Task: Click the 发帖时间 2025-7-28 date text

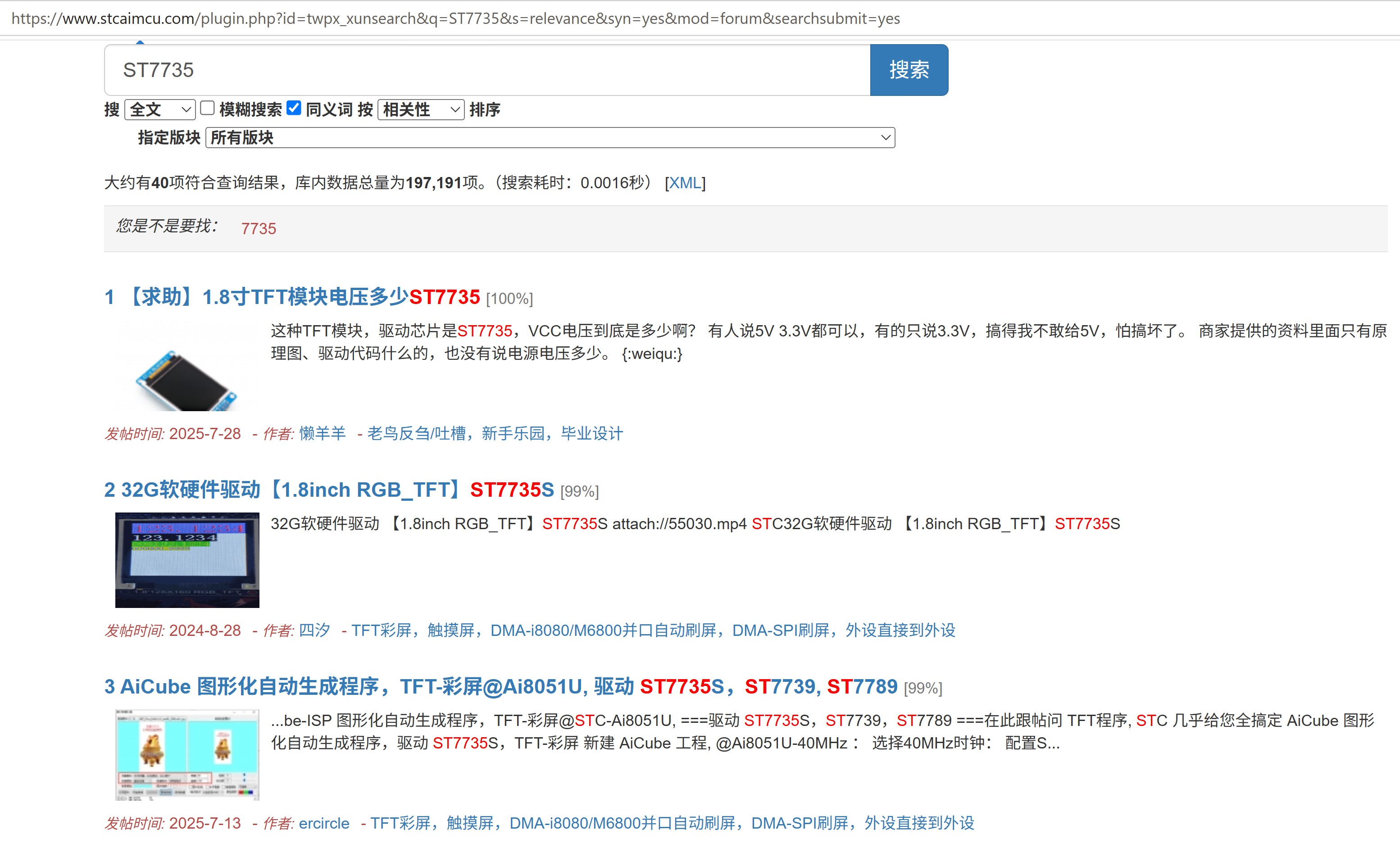Action: (173, 433)
